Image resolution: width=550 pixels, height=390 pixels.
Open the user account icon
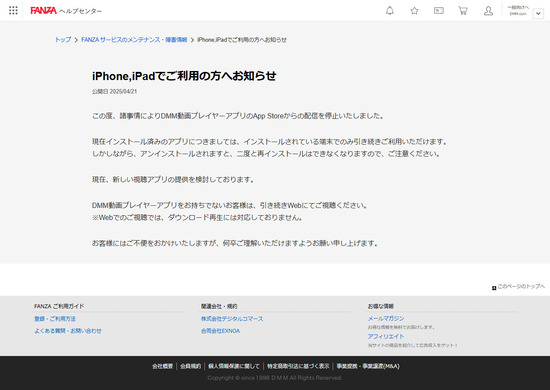click(x=488, y=11)
